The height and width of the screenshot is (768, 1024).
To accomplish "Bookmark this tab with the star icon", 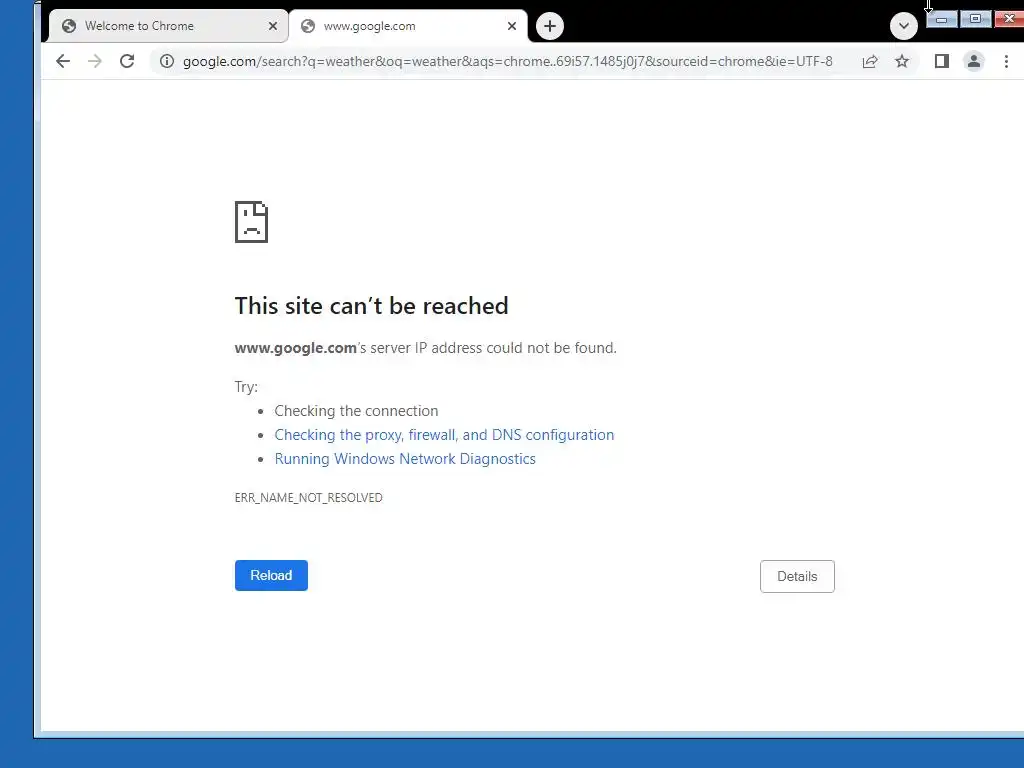I will pos(902,61).
